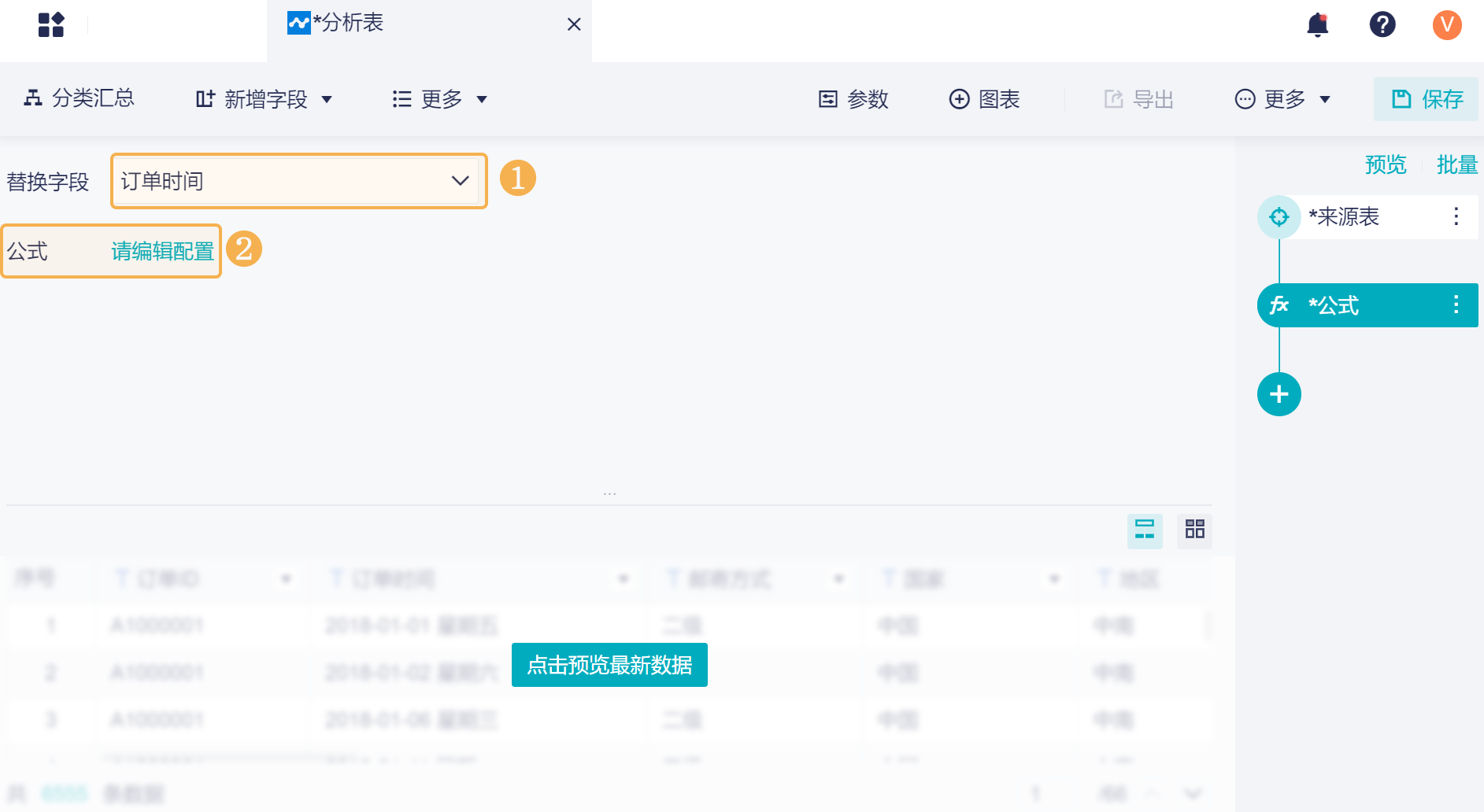Click the 导出 export button

(x=1138, y=99)
